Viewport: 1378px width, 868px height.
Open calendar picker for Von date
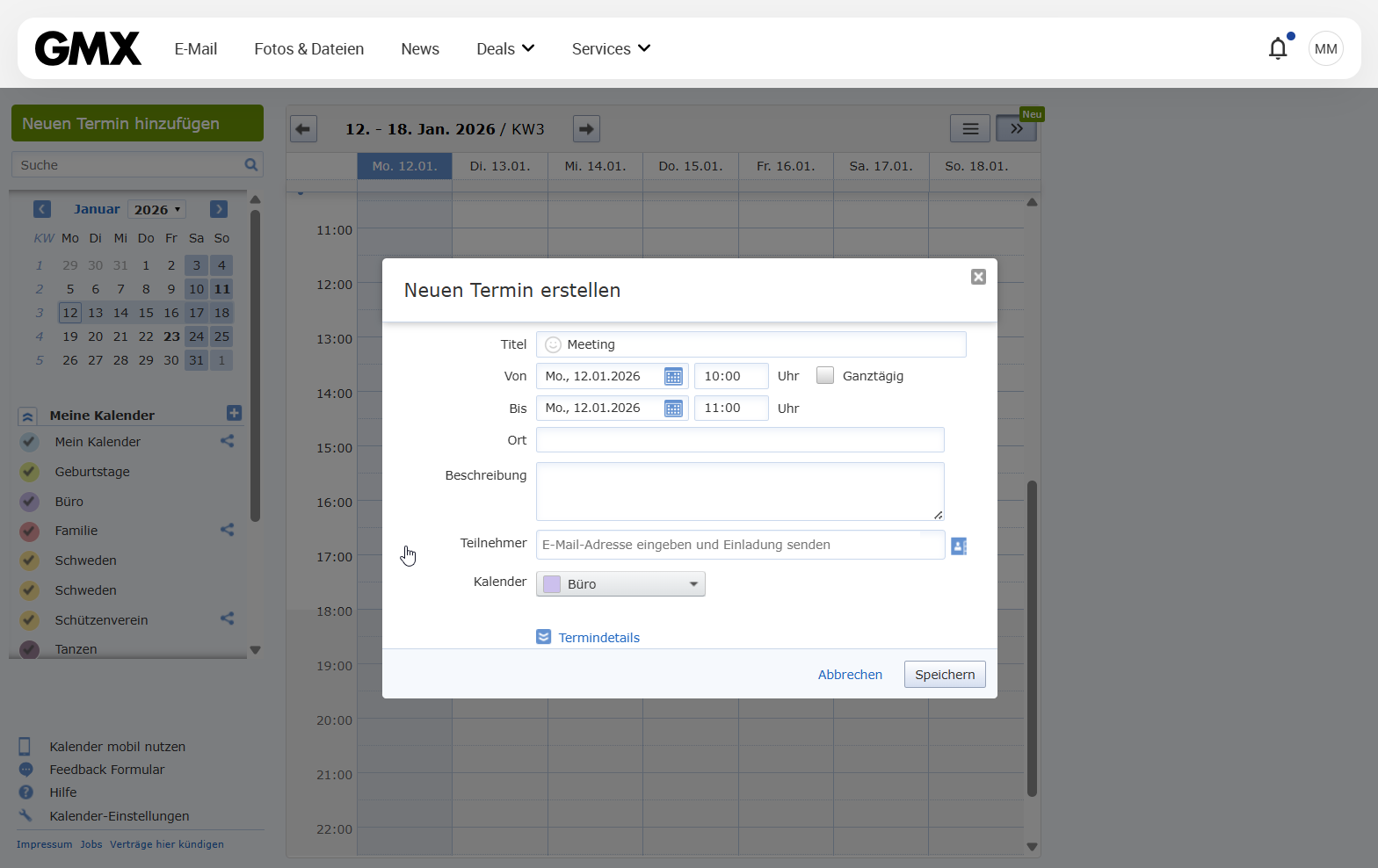[673, 377]
